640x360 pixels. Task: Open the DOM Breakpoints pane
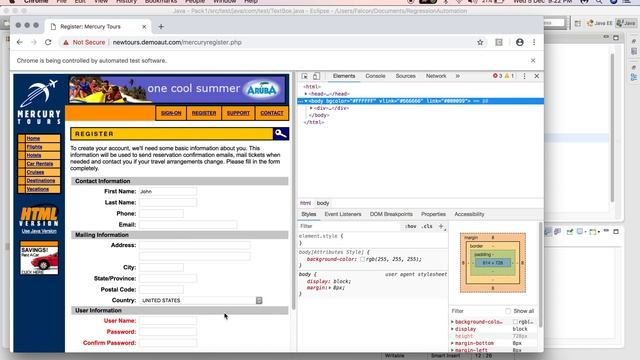(391, 214)
